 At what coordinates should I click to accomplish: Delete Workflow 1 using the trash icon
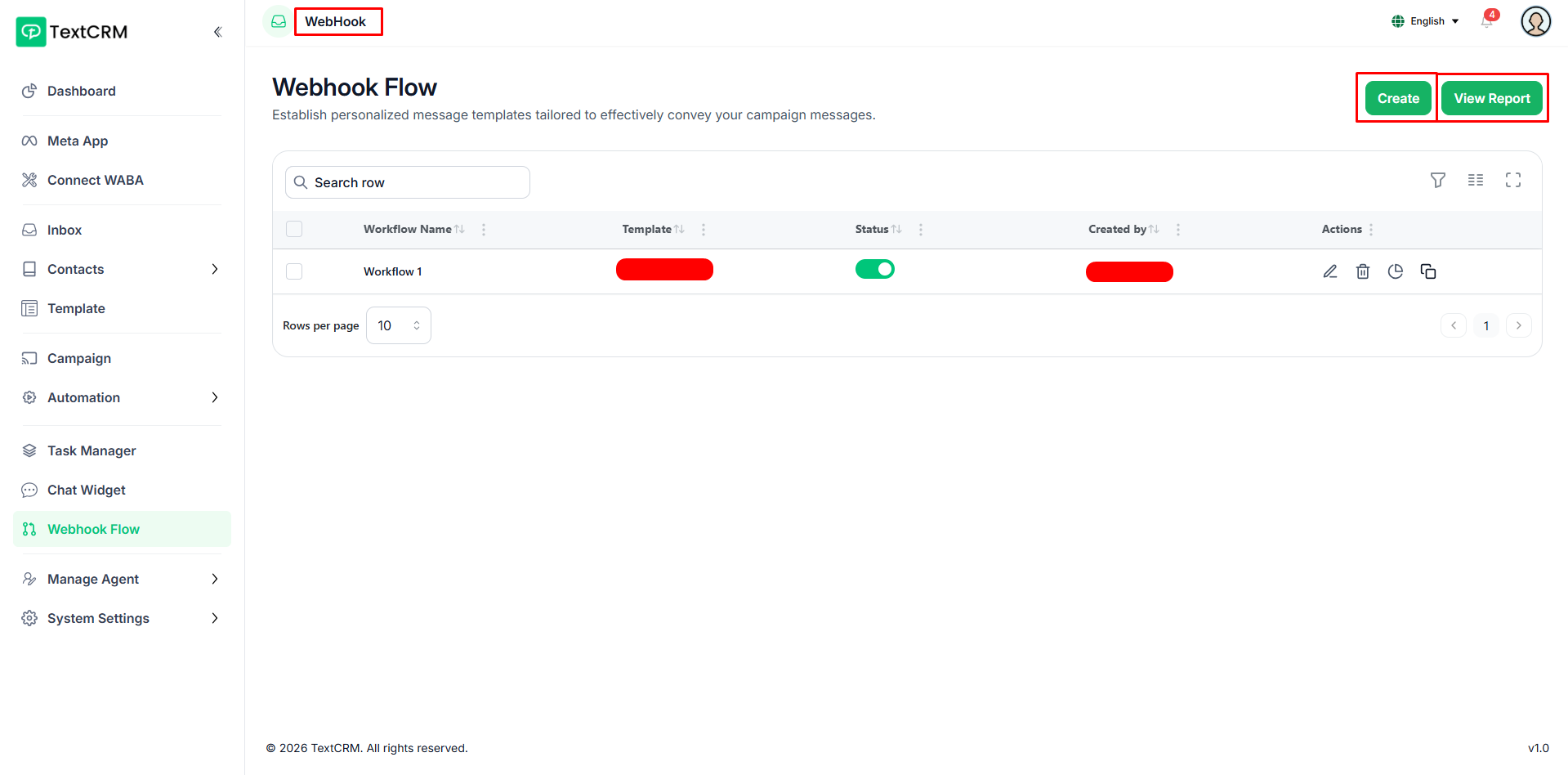(1362, 271)
